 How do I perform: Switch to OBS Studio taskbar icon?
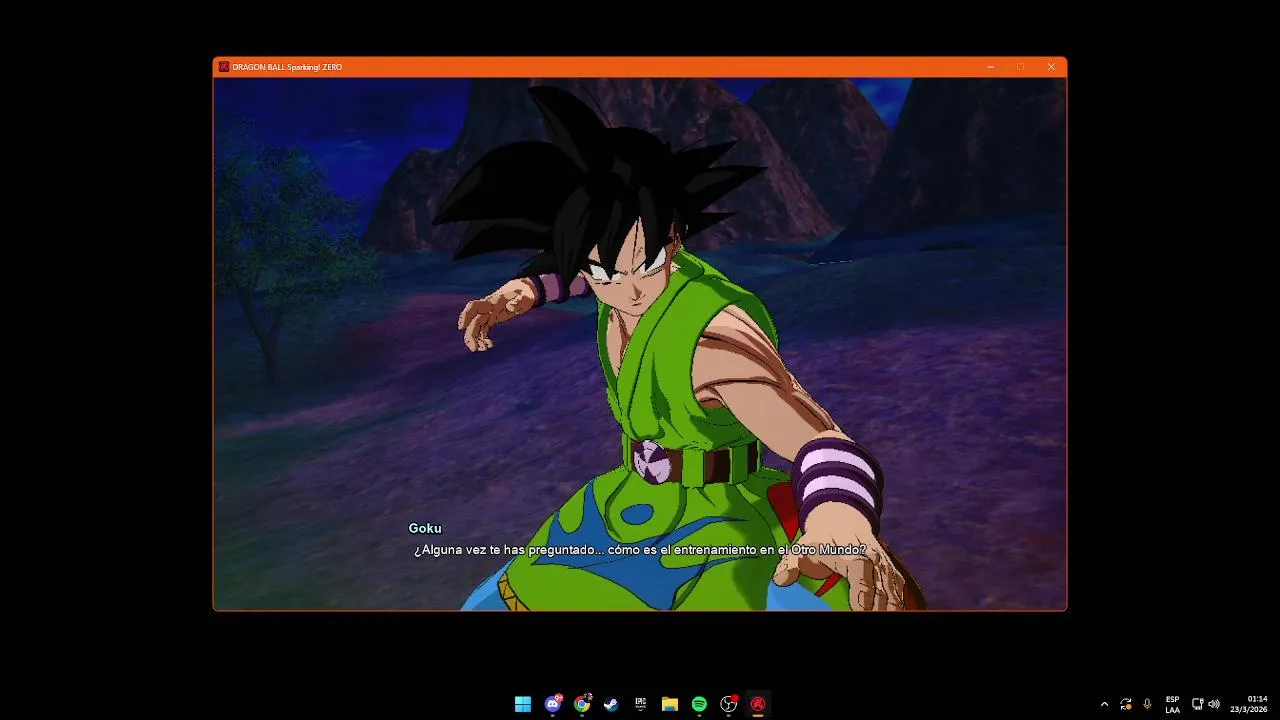729,704
